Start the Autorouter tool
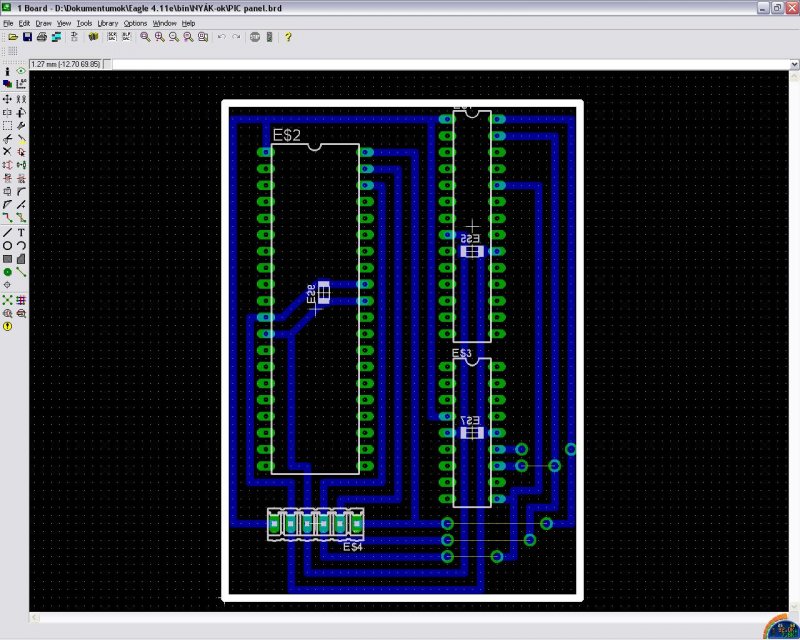Viewport: 800px width, 640px height. 21,300
